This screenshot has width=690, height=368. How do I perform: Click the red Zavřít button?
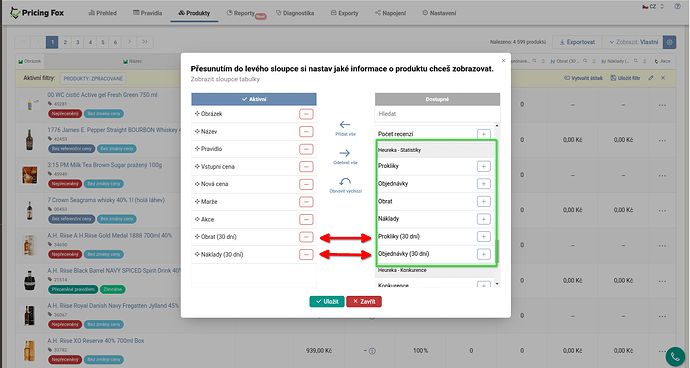[364, 302]
